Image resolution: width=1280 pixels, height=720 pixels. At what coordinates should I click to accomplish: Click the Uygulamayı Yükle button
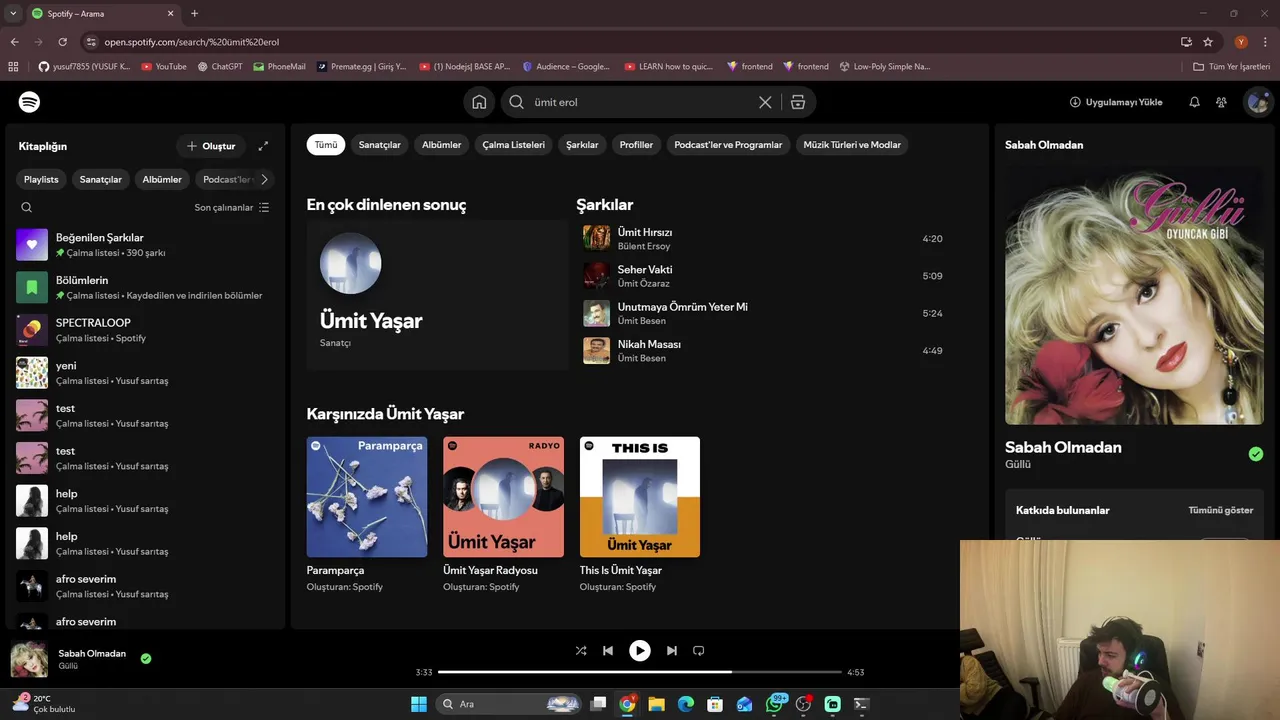point(1116,102)
